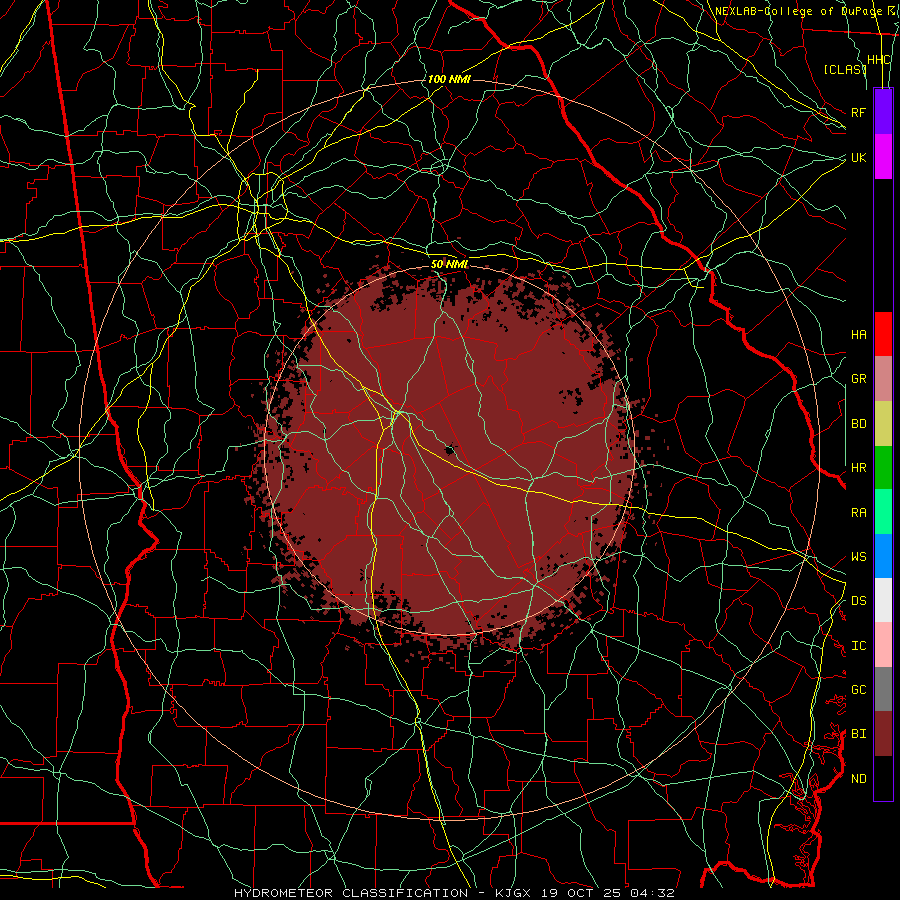Click the WS blue legend swatch
900x900 pixels.
point(883,556)
